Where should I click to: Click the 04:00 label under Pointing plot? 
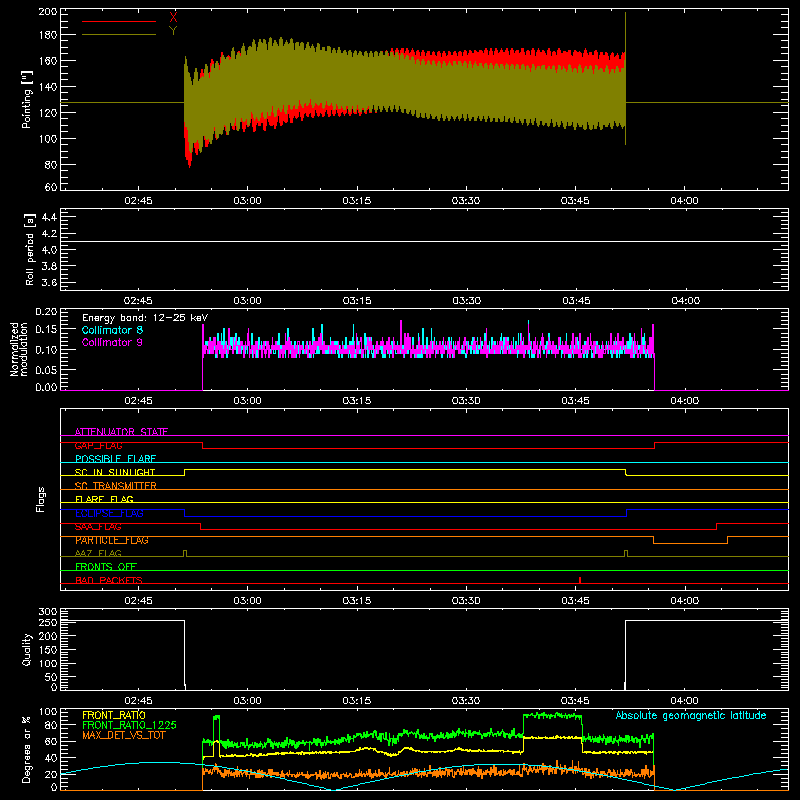684,201
